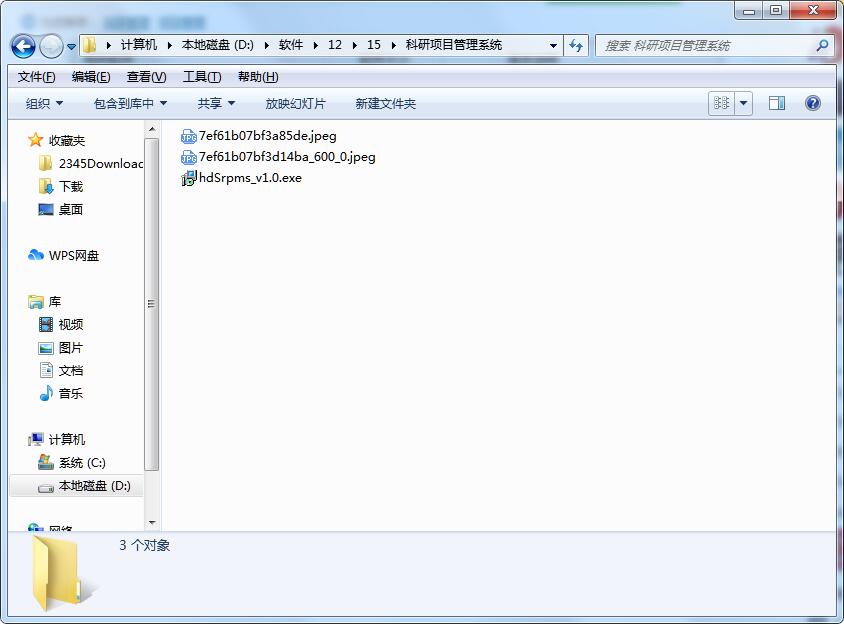This screenshot has height=624, width=844.
Task: Select the 库 libraries node
Action: coord(45,302)
